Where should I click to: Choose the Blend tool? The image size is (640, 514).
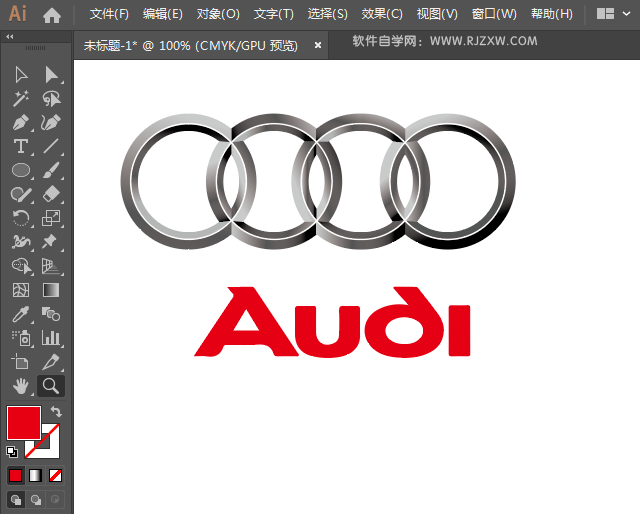(51, 314)
